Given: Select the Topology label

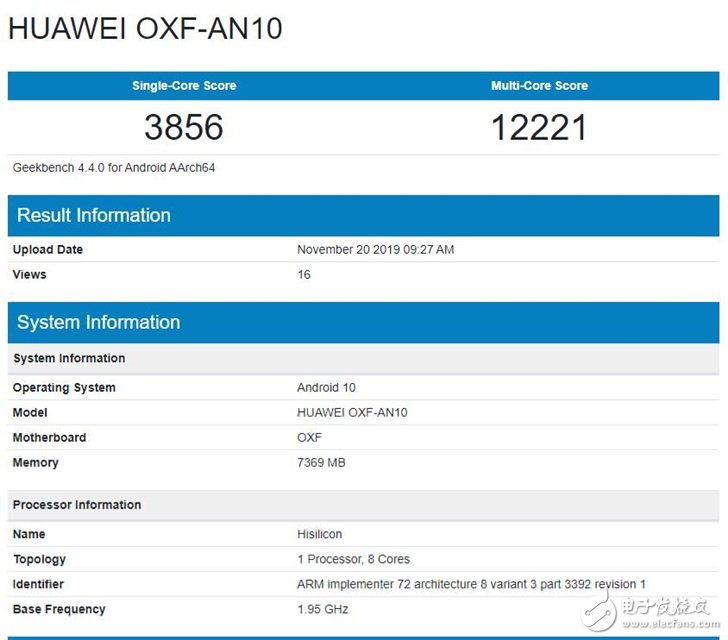Looking at the screenshot, I should (39, 559).
